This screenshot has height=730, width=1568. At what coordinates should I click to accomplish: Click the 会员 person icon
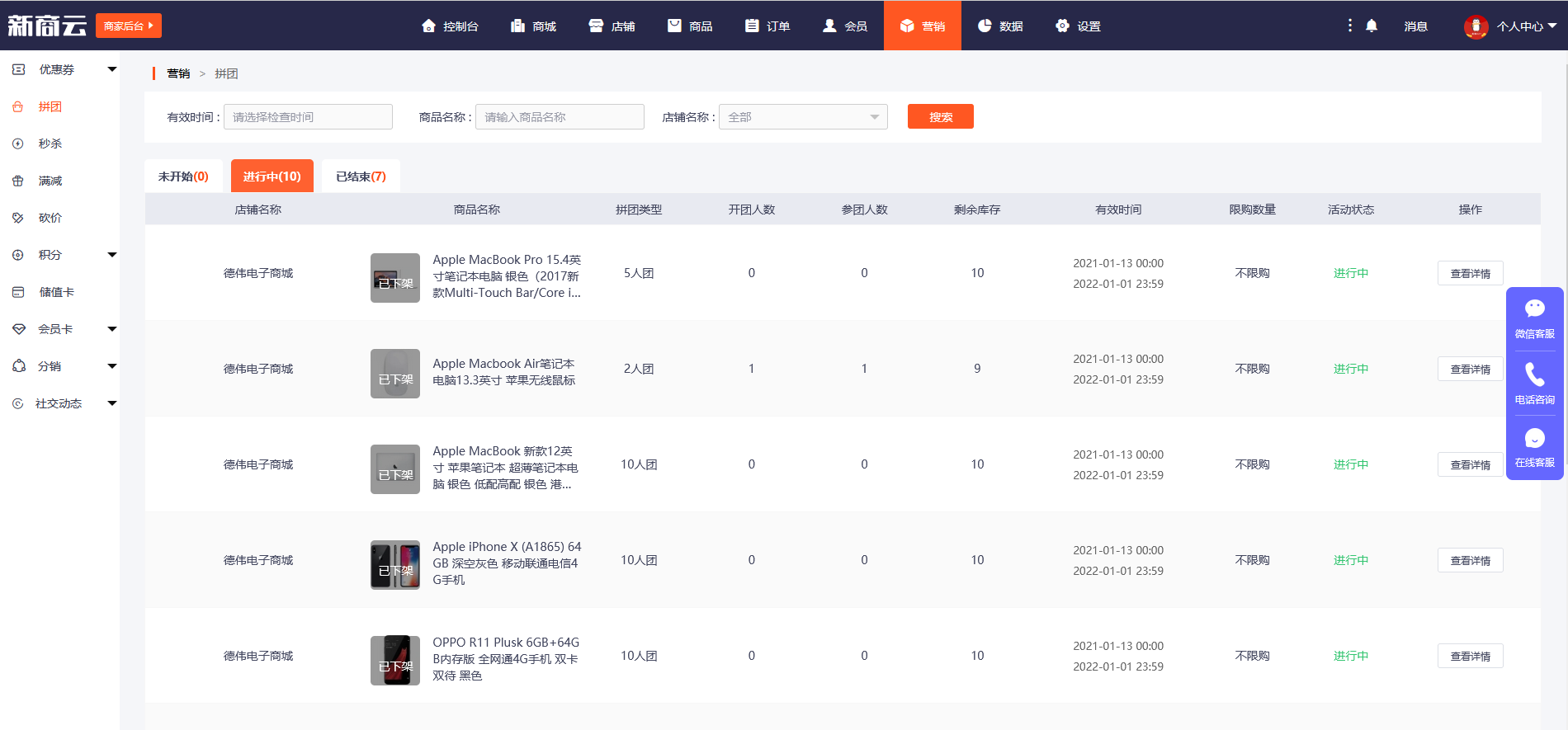coord(829,26)
